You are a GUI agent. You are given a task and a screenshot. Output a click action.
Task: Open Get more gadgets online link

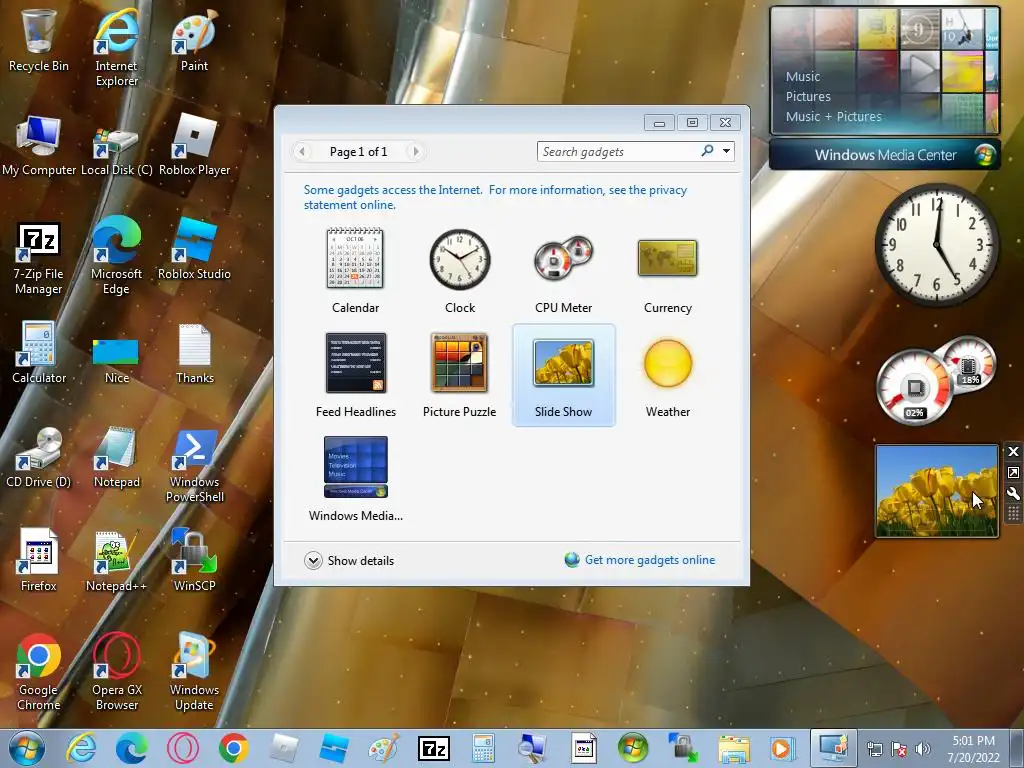[x=640, y=560]
